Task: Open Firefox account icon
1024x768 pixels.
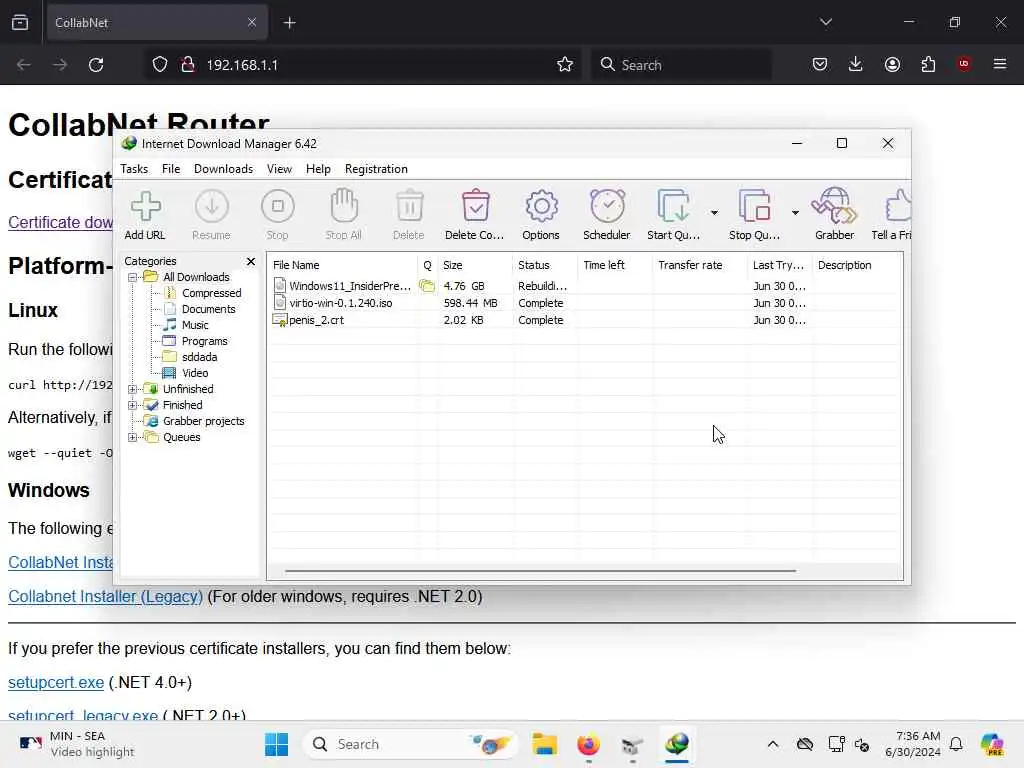Action: [892, 64]
